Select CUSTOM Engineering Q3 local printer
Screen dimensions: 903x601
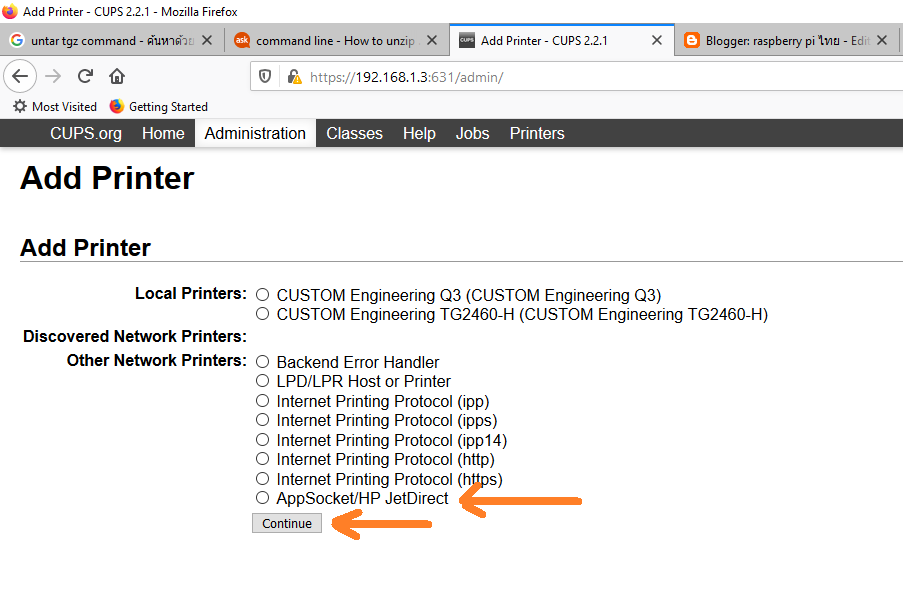pos(261,294)
